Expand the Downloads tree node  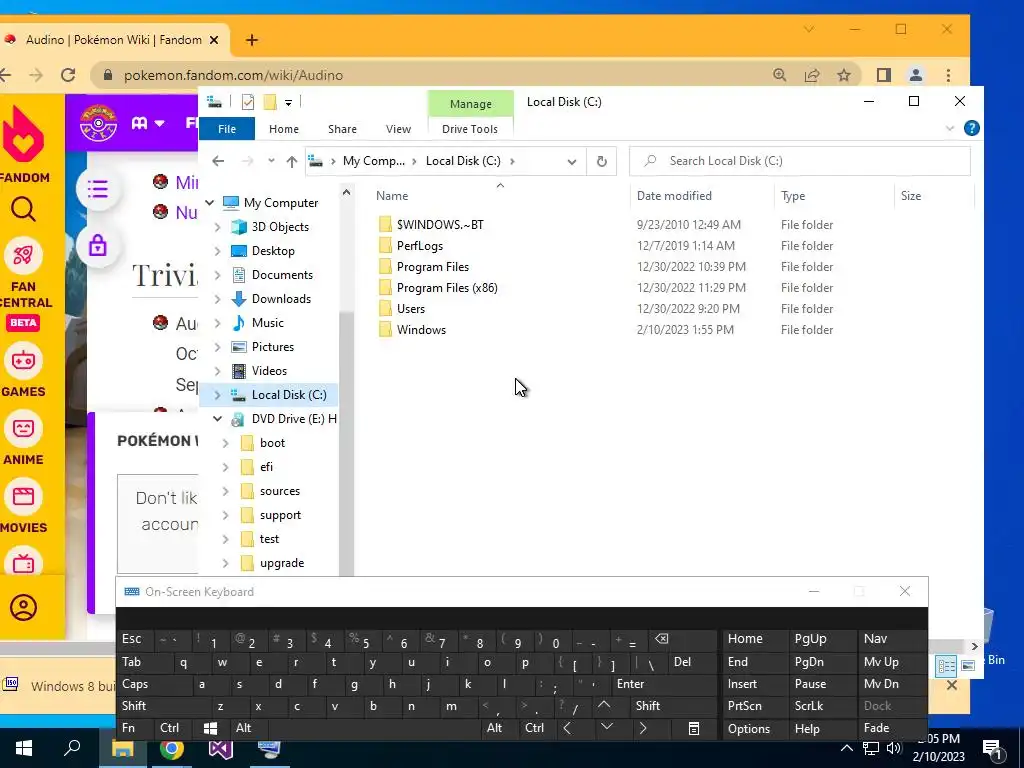click(x=217, y=299)
